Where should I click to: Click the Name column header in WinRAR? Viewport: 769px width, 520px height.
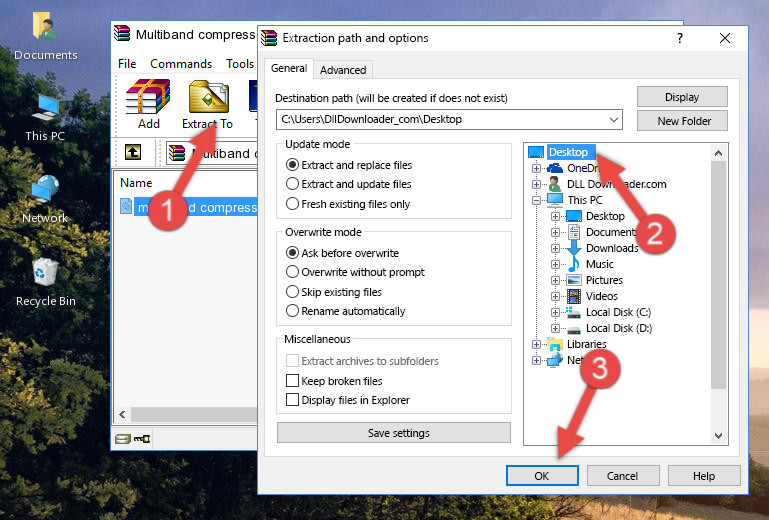click(136, 183)
